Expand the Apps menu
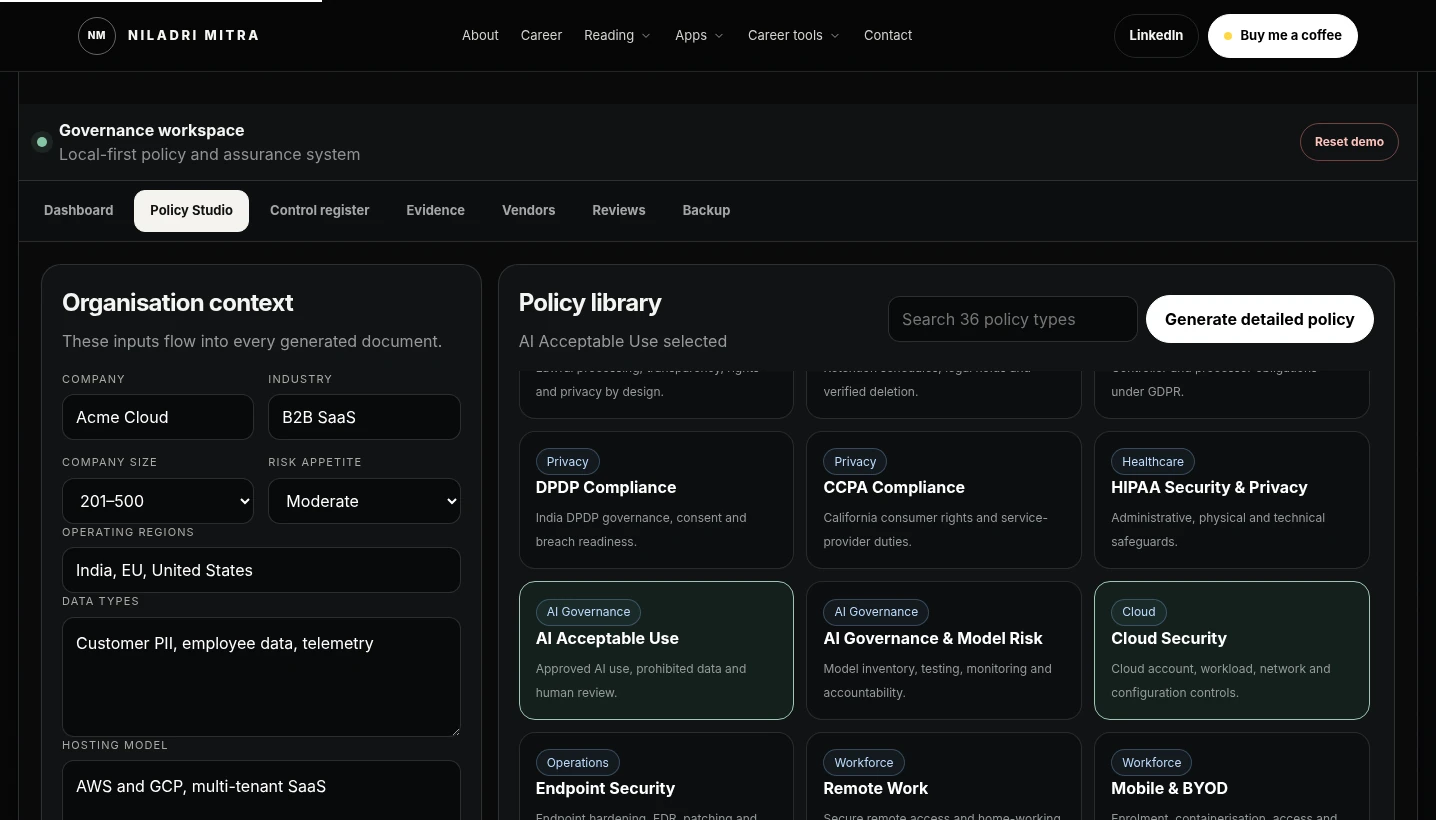1436x820 pixels. coord(699,35)
